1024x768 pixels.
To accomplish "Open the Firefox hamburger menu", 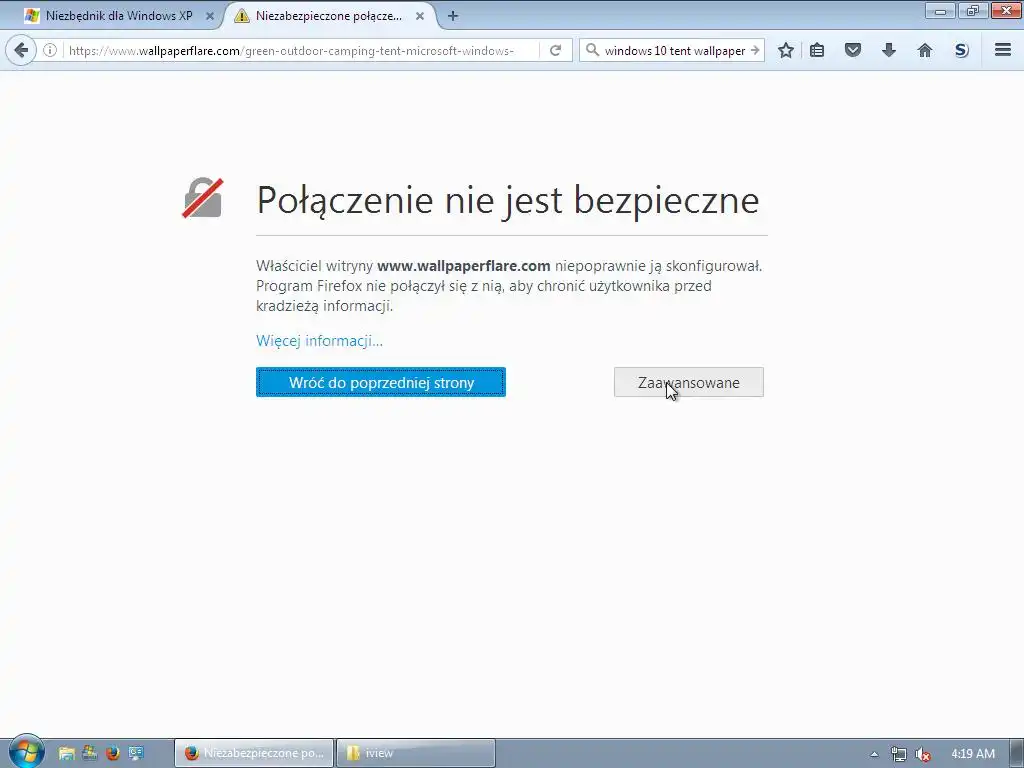I will (1002, 50).
